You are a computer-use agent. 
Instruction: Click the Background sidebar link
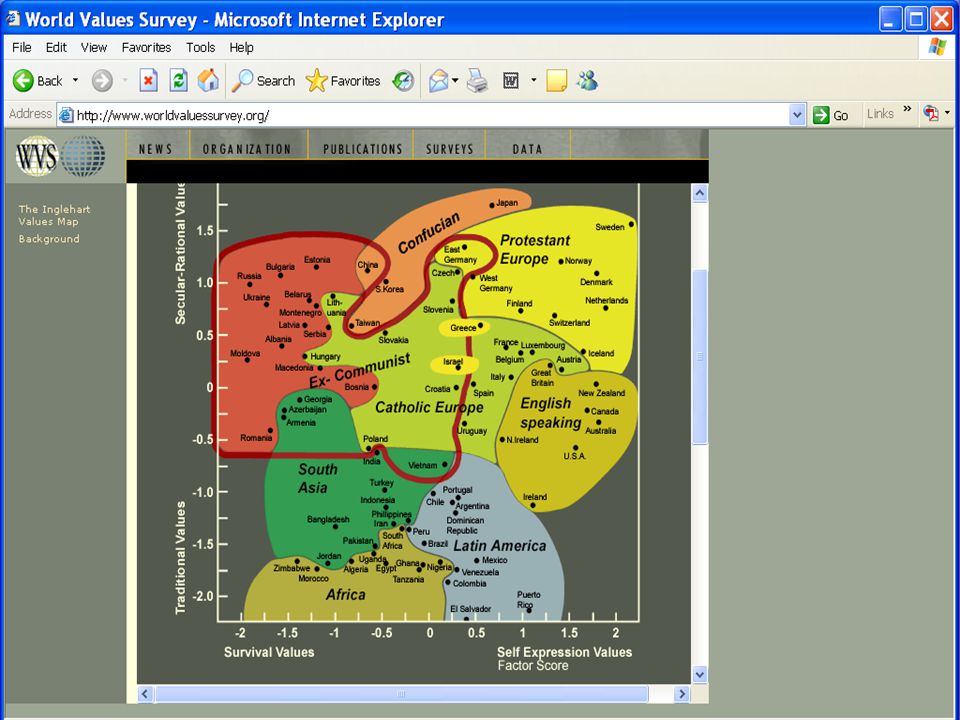click(48, 239)
